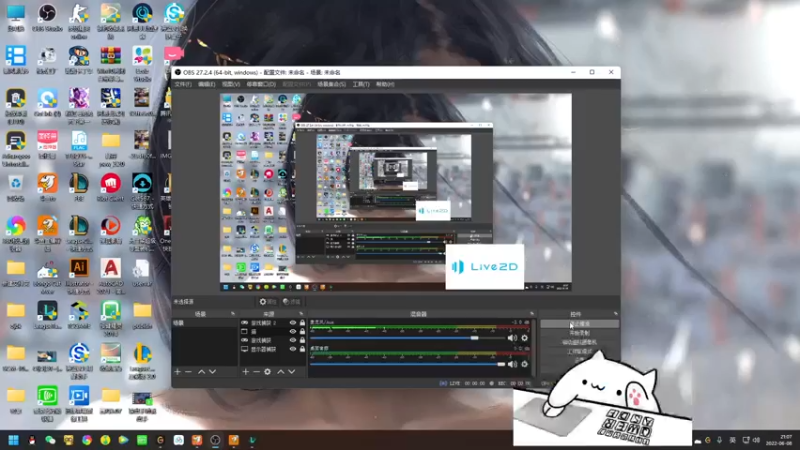Open QQ penguin icon in taskbar
800x450 pixels.
32,440
